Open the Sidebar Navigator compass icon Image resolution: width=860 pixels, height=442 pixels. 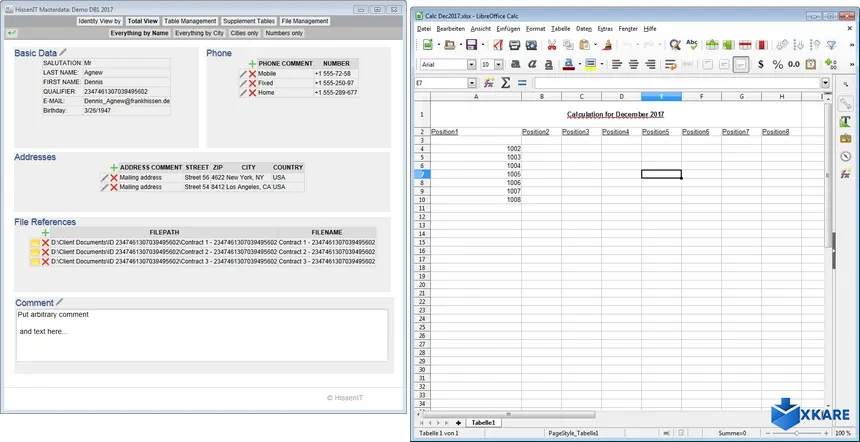pyautogui.click(x=845, y=156)
